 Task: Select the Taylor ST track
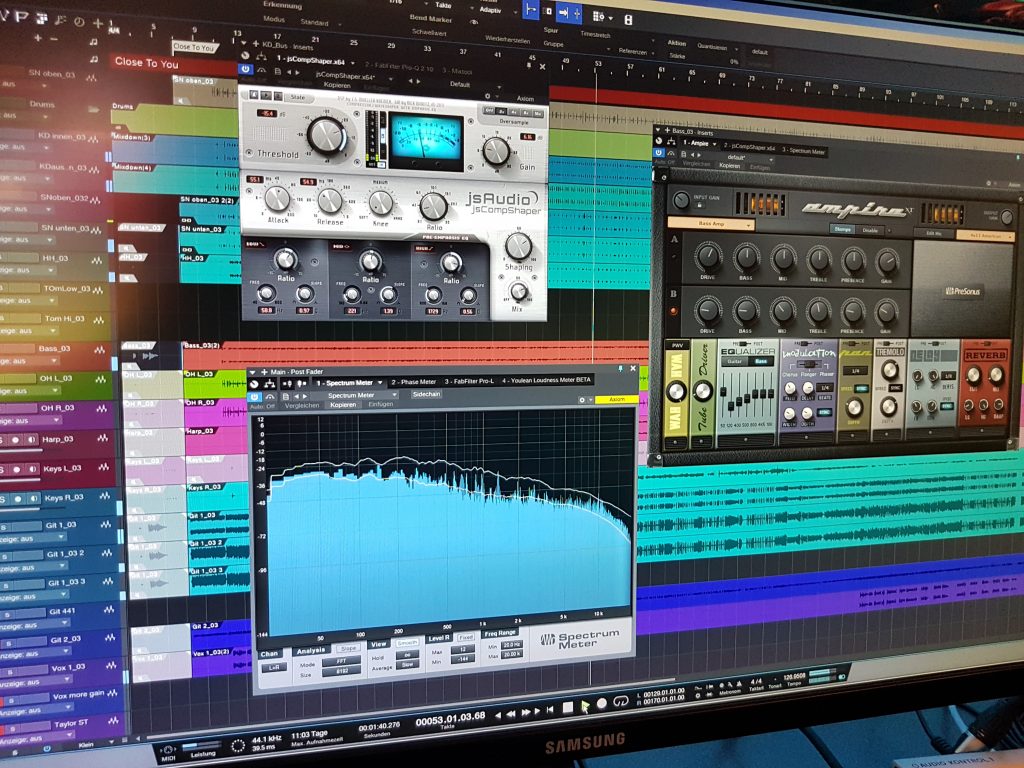click(x=71, y=724)
